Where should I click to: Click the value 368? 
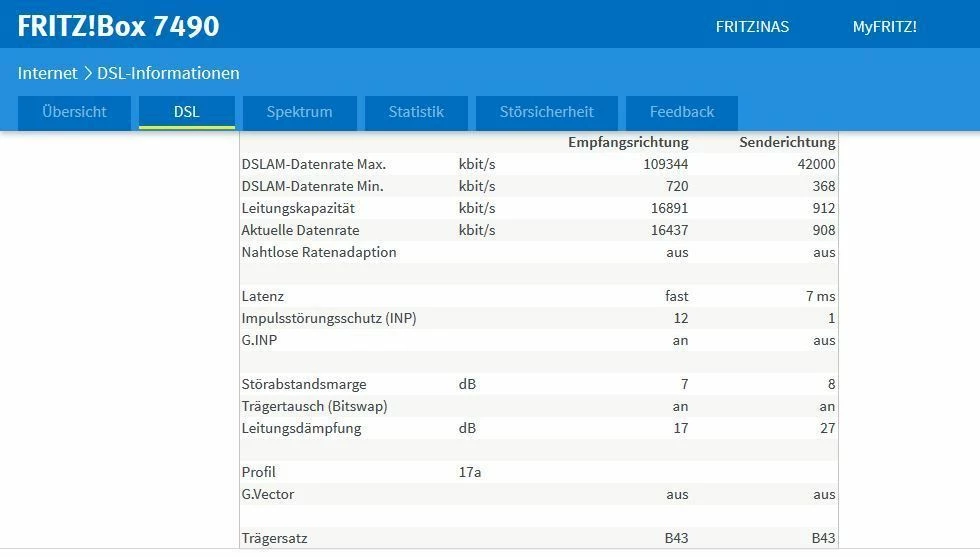(824, 186)
